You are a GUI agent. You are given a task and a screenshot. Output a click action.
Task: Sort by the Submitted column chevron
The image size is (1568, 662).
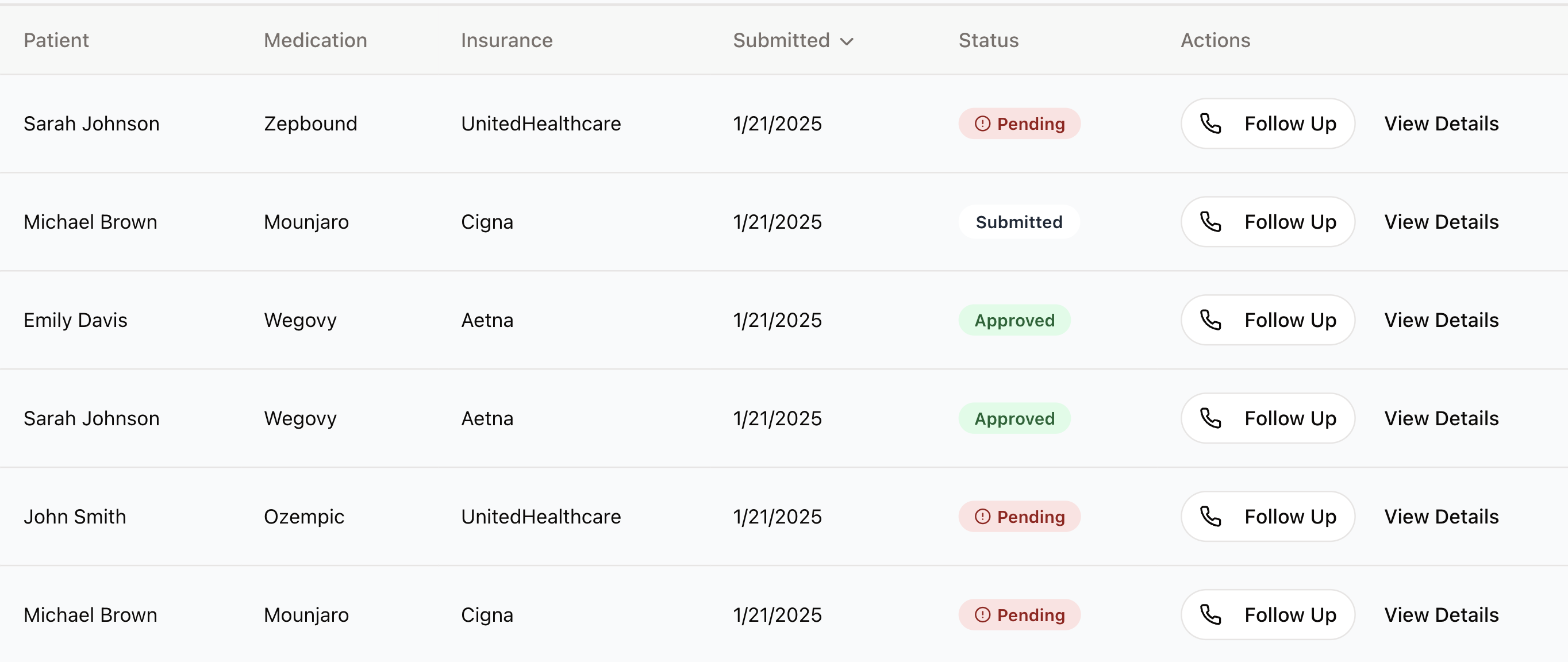point(847,41)
